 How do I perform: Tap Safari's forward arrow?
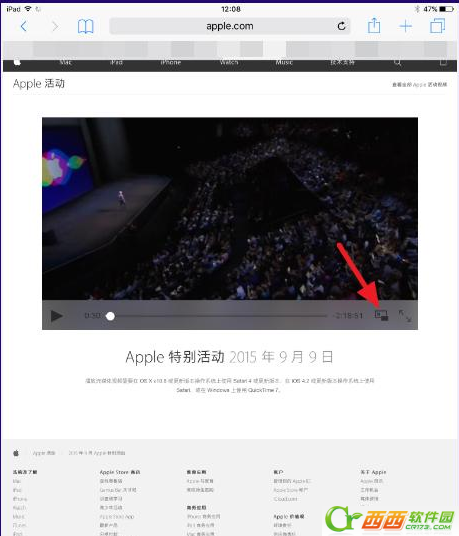[55, 26]
